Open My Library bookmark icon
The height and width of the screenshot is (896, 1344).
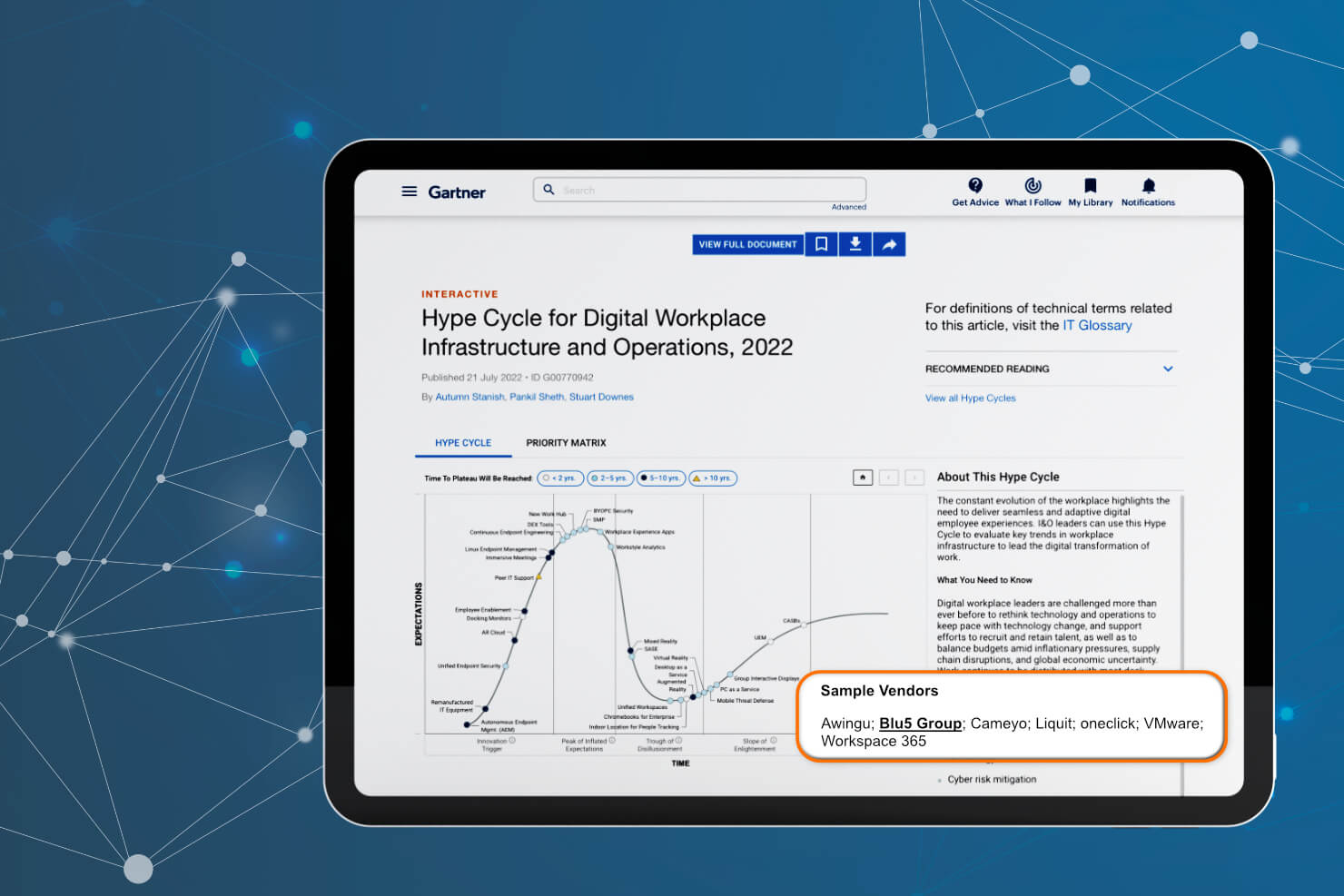[x=1091, y=185]
